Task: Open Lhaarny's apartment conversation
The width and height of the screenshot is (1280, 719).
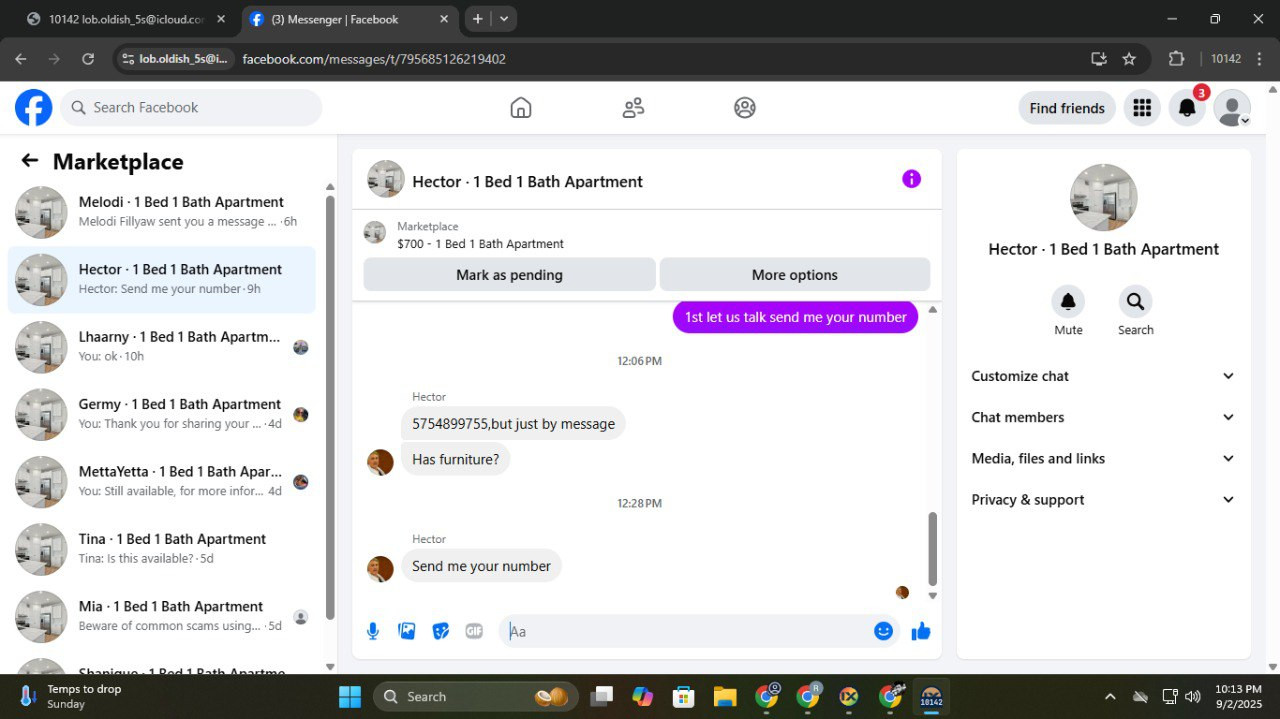Action: pyautogui.click(x=162, y=347)
